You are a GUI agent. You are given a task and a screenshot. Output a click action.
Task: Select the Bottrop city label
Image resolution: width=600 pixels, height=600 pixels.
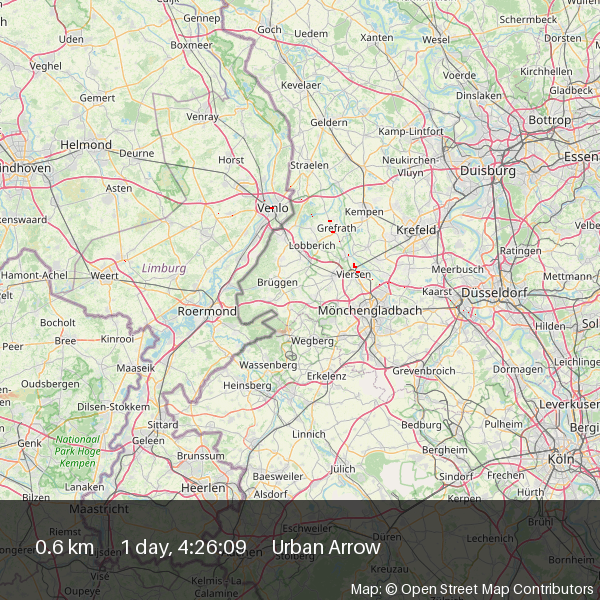[x=549, y=120]
